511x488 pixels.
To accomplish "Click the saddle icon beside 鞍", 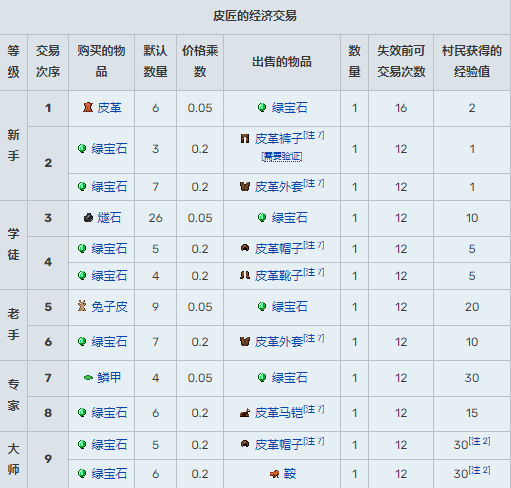I will click(x=274, y=474).
